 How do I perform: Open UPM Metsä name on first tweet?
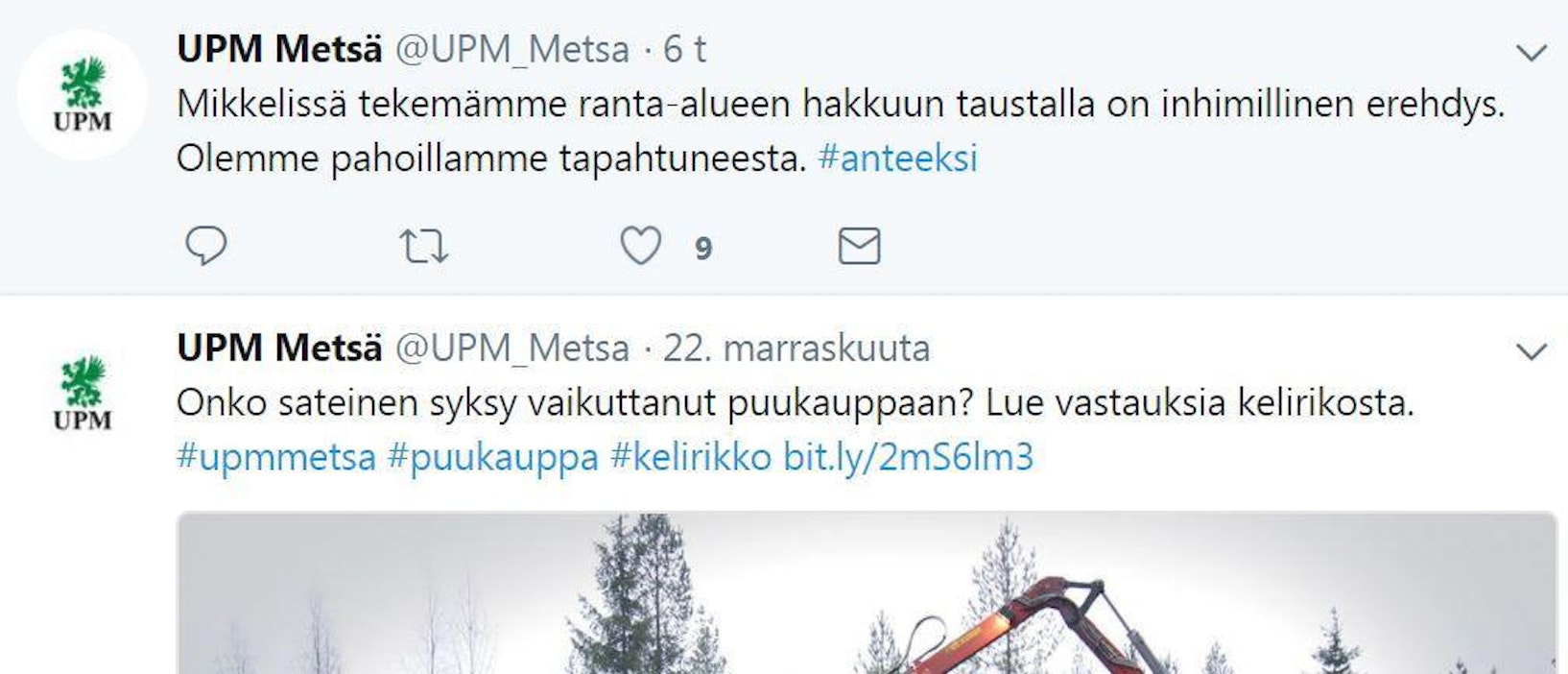279,49
